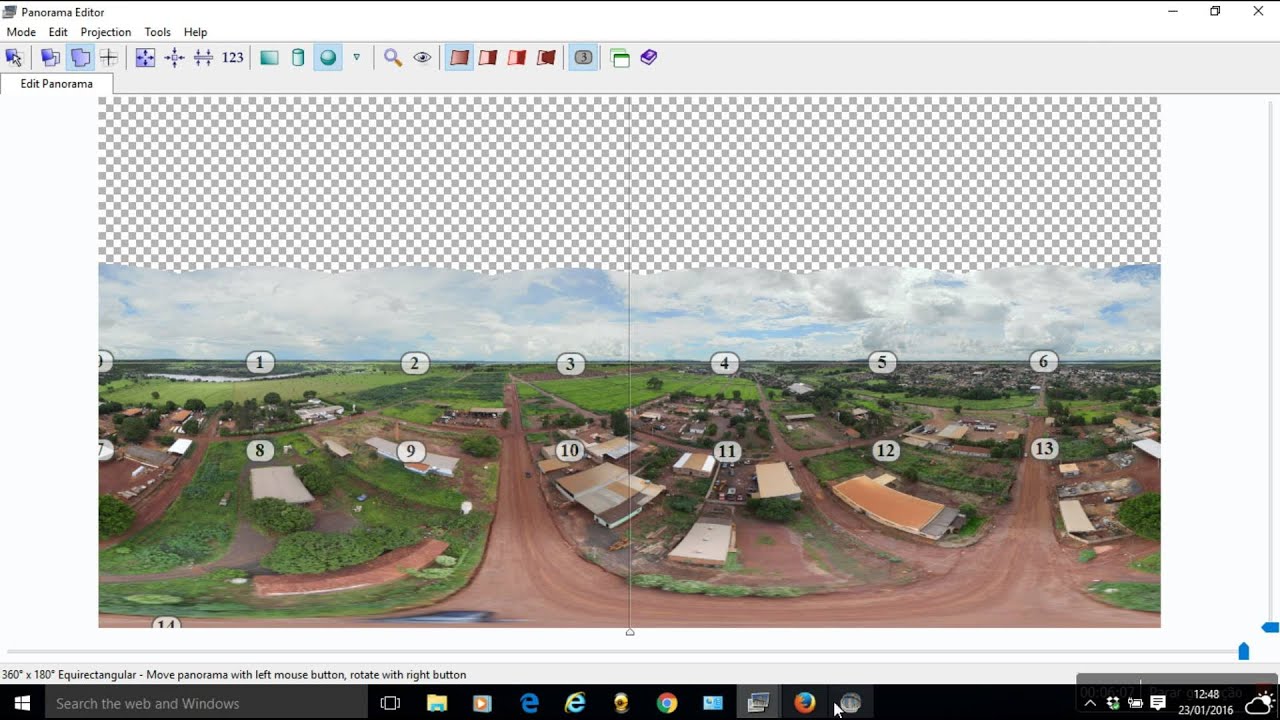Screen dimensions: 1280x720
Task: Click the Straighten horizon icon
Action: tap(203, 58)
